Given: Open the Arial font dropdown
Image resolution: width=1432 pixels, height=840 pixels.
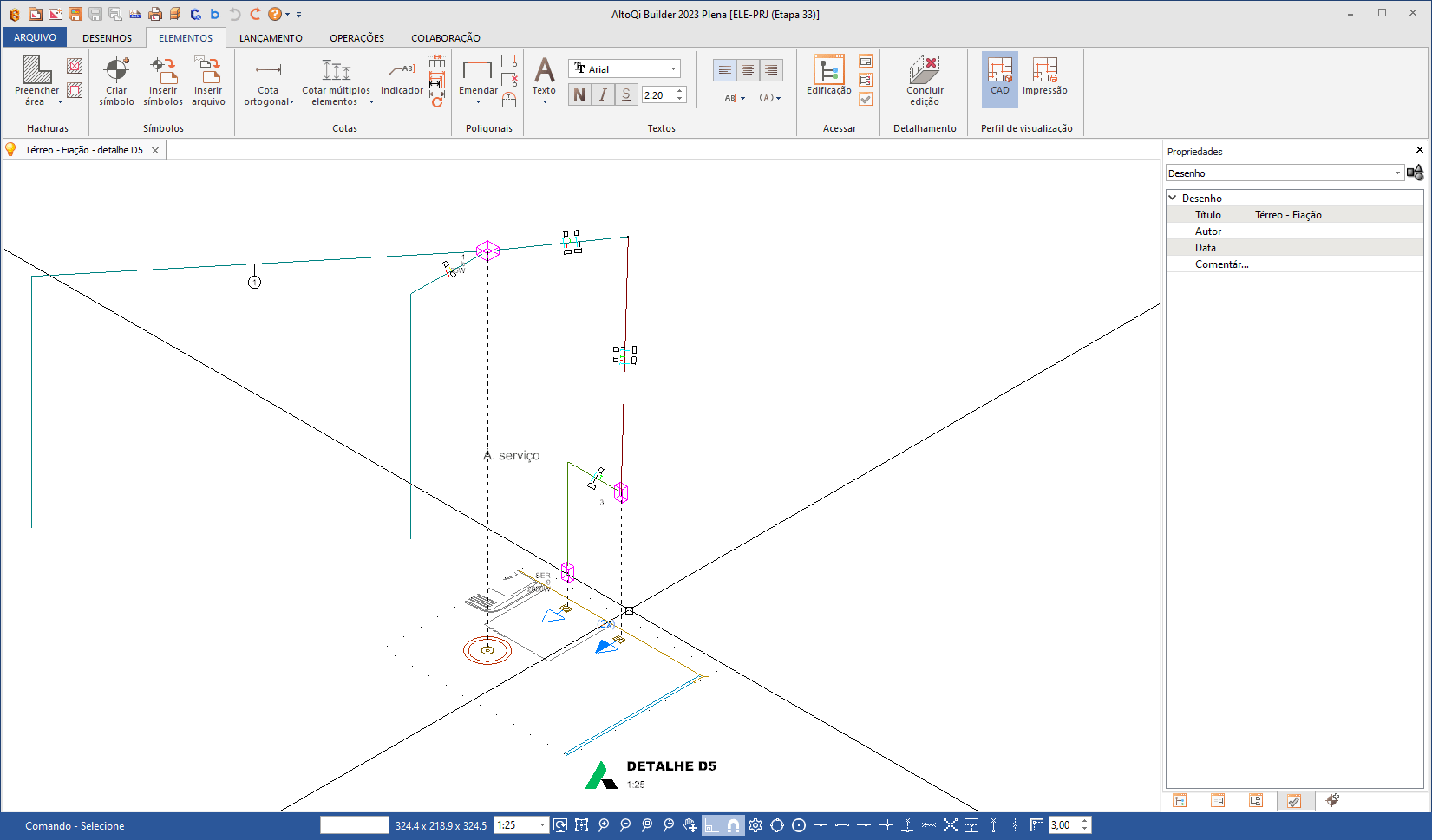Looking at the screenshot, I should click(673, 69).
